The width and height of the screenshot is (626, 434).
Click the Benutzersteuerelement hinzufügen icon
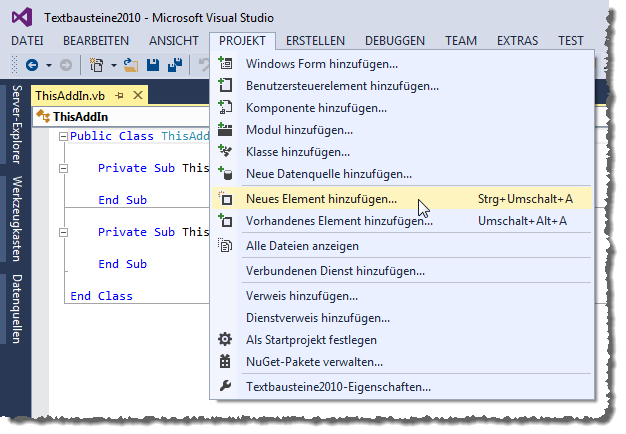tap(225, 85)
